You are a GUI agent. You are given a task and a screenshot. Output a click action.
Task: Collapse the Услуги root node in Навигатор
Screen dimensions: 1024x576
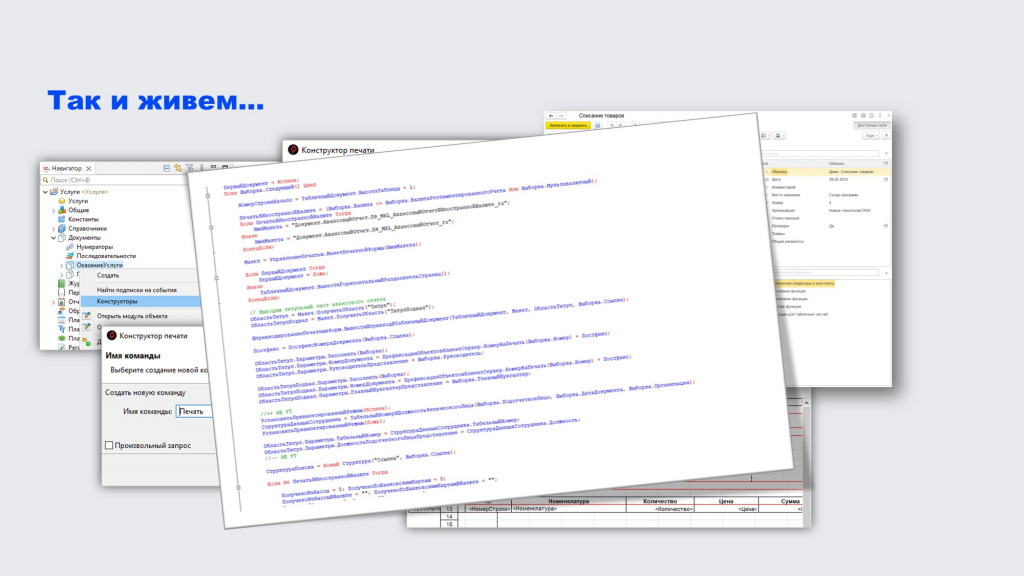pos(46,192)
